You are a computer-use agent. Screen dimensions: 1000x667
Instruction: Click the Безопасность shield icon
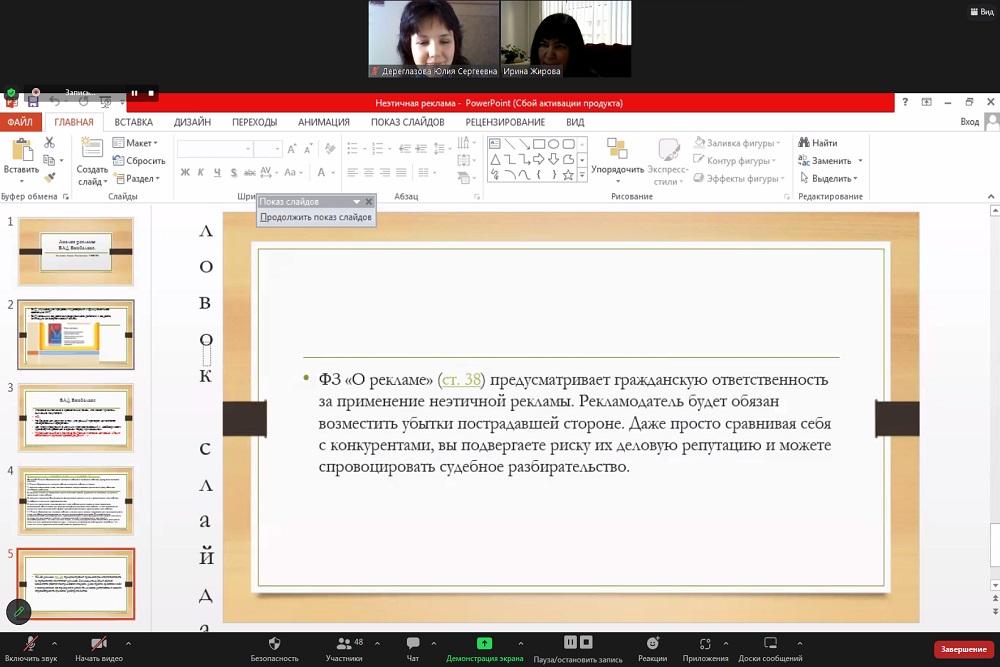click(274, 643)
